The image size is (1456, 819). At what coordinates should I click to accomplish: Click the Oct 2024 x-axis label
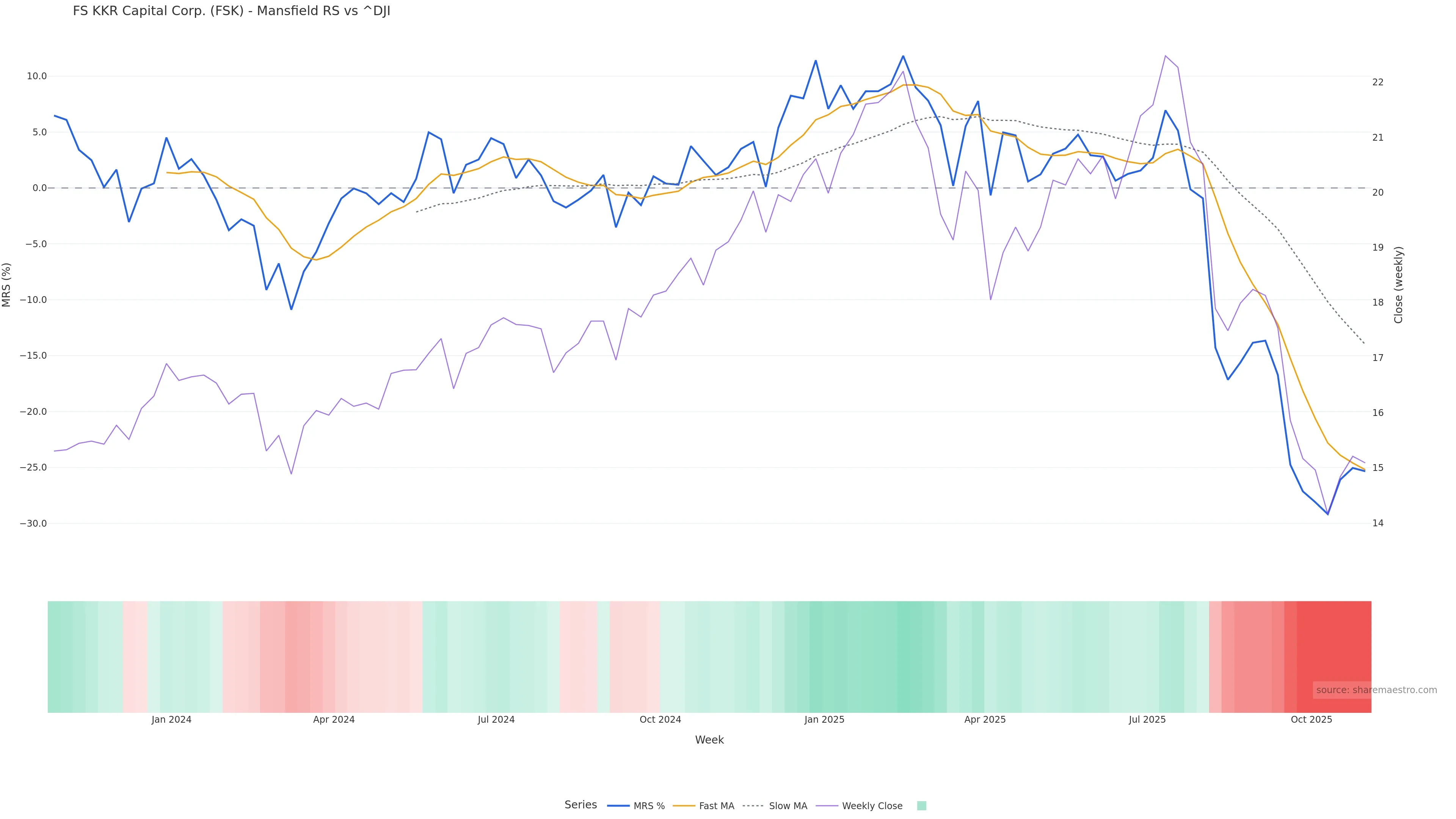coord(660,720)
